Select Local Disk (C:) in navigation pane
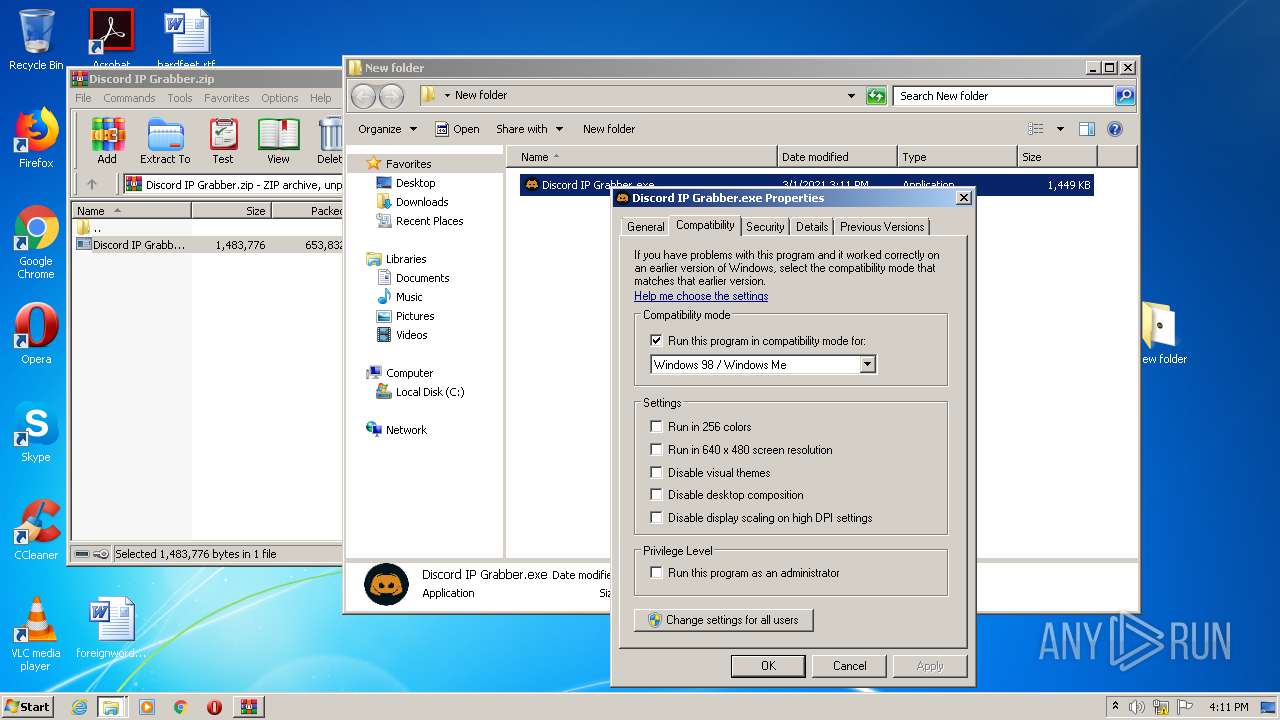Screen dimensions: 1280x720 click(420, 392)
